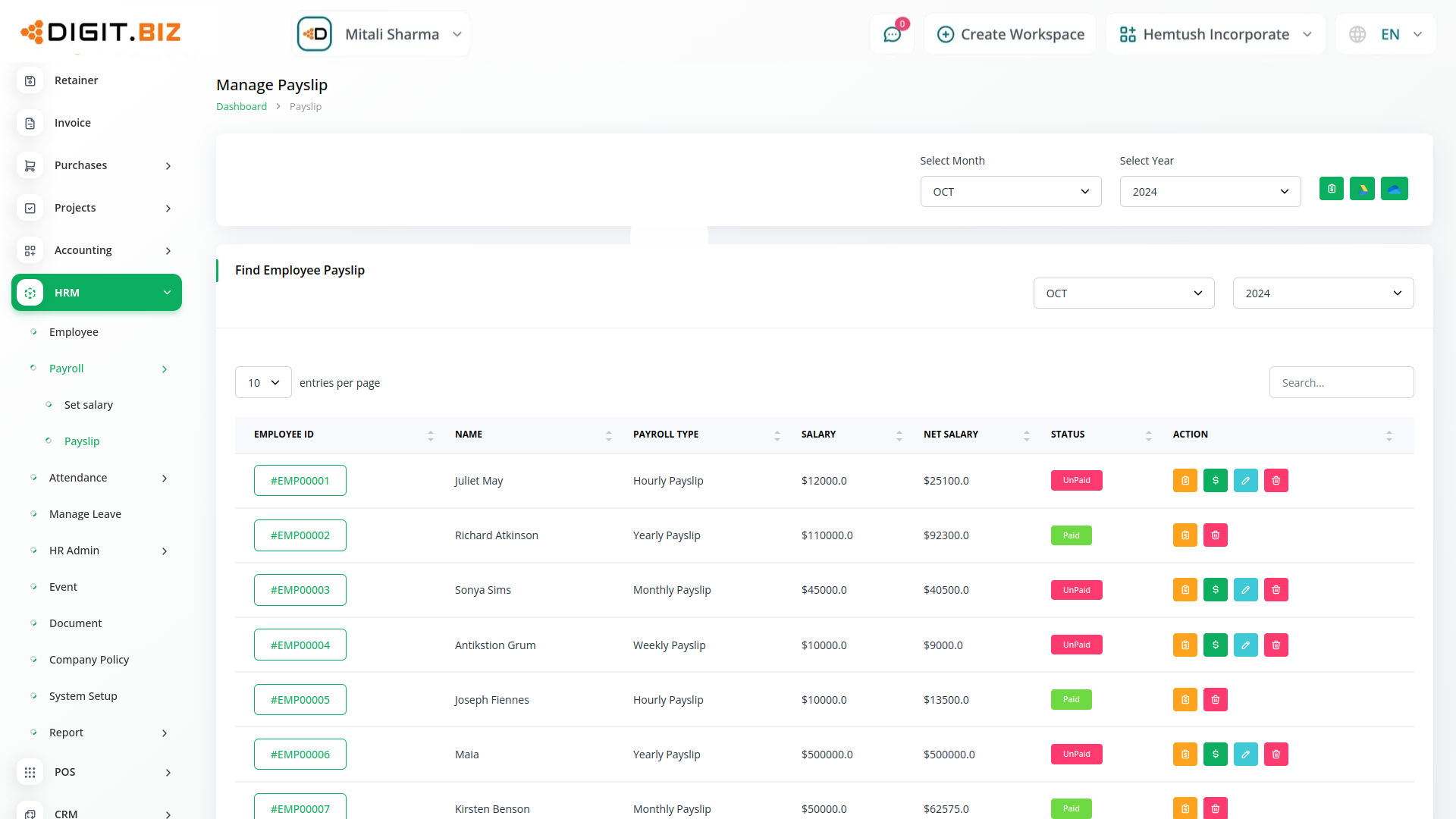Click the green export icon beside Select Year
Image resolution: width=1456 pixels, height=819 pixels.
1331,189
